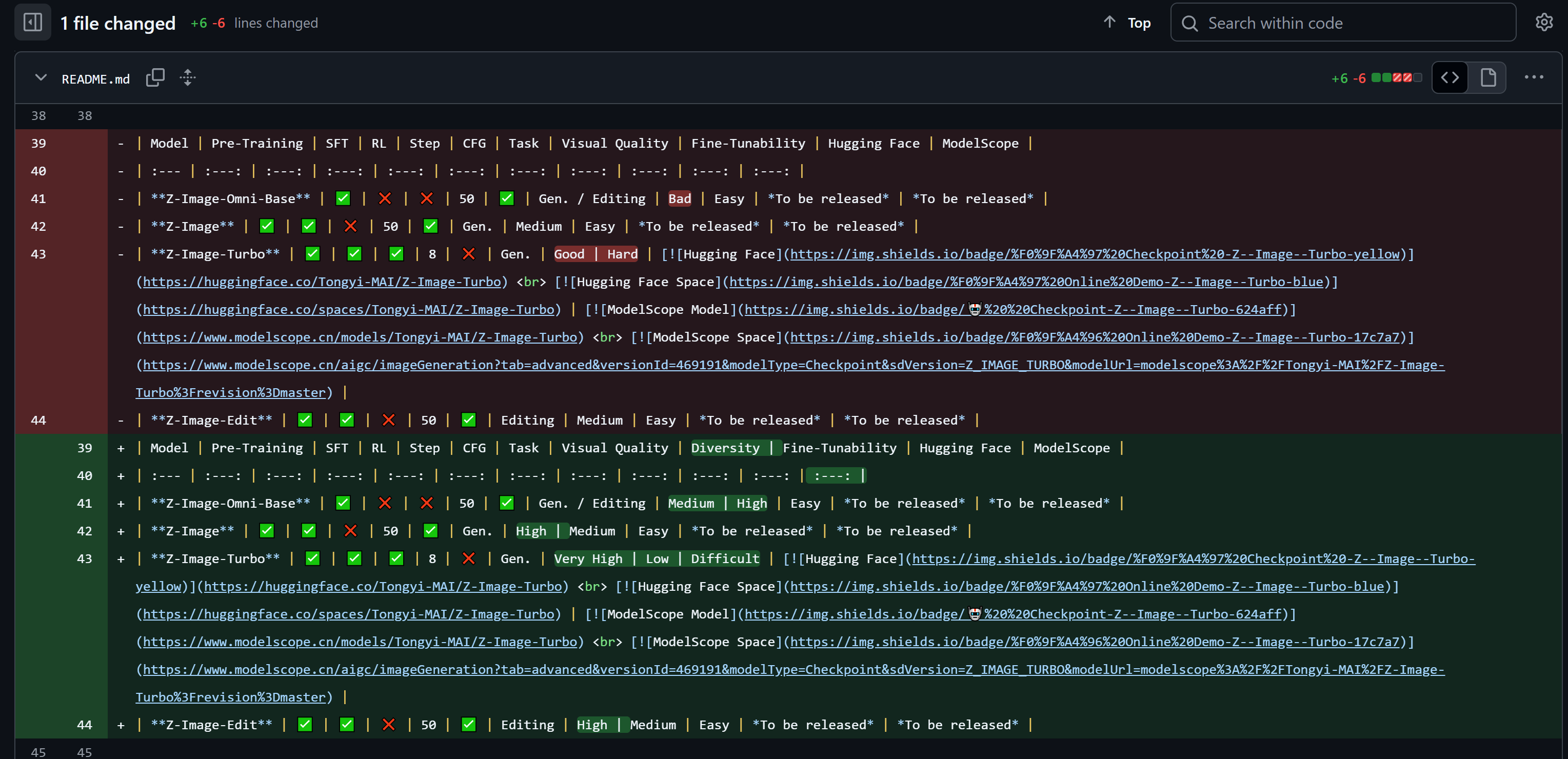
Task: Open added huggingface.co/spaces/Tongyi-MAI/Z-Image-Turbo link
Action: point(348,613)
